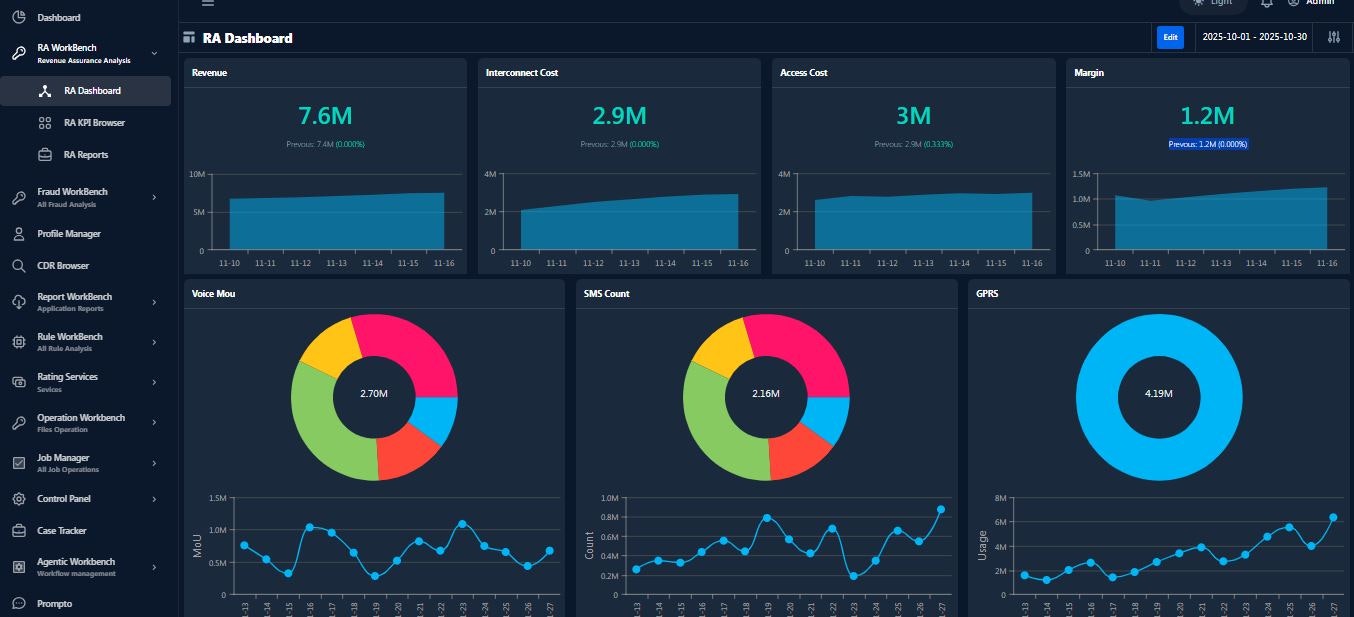Open the CDR Browser
This screenshot has height=617, width=1354.
[65, 265]
